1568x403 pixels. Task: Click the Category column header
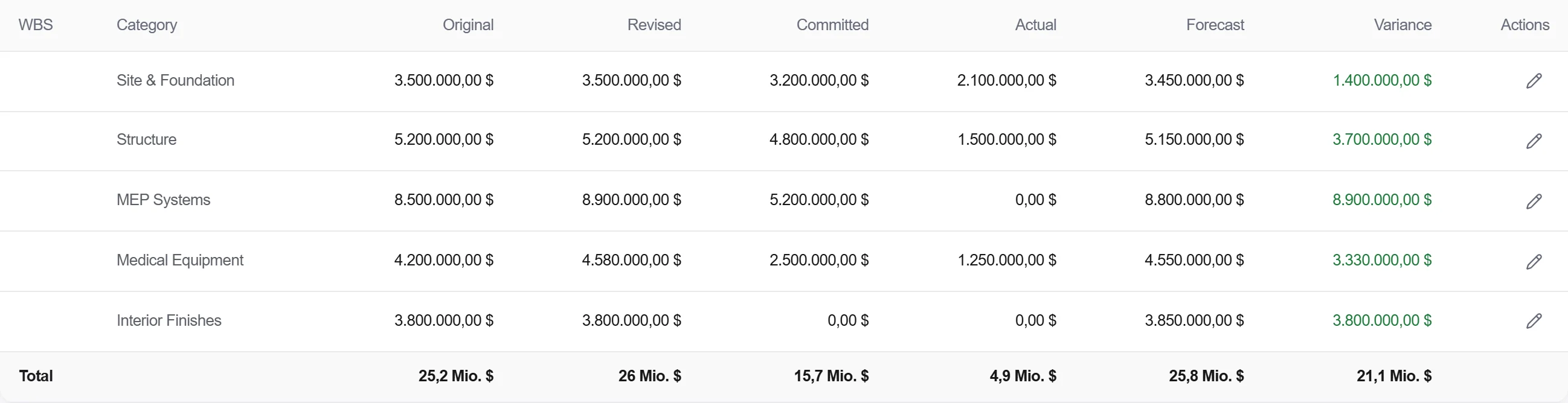[x=147, y=25]
